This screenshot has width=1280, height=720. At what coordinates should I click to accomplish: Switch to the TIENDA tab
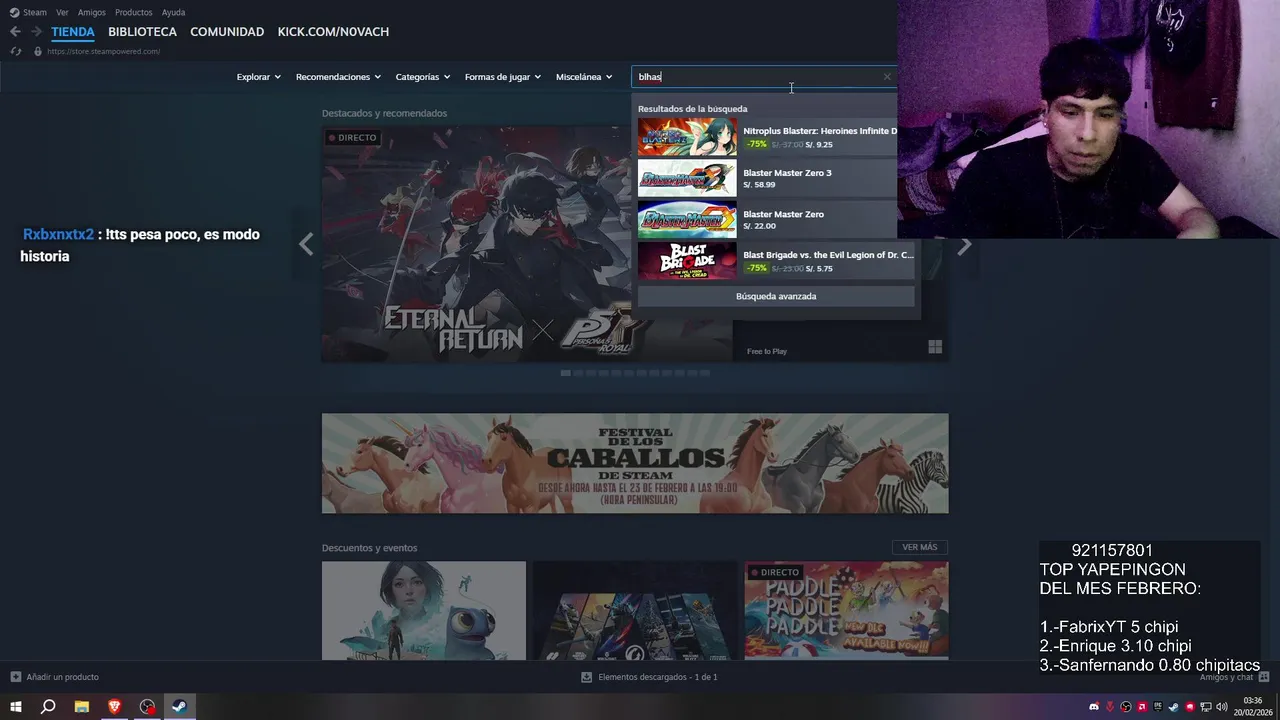73,32
